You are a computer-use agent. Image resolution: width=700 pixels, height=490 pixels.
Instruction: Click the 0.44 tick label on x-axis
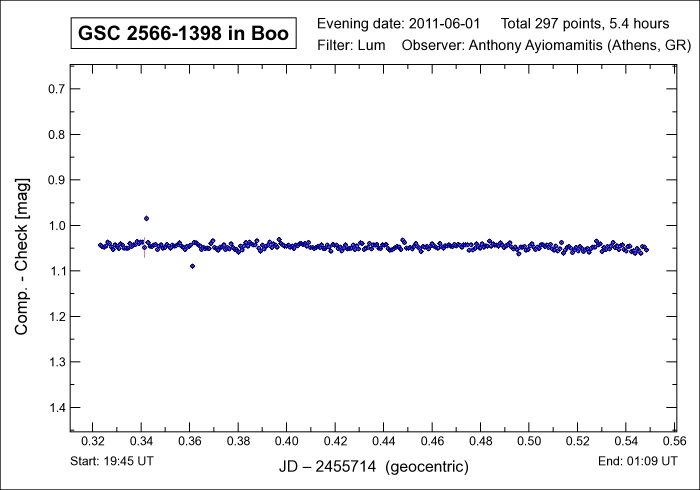click(383, 440)
